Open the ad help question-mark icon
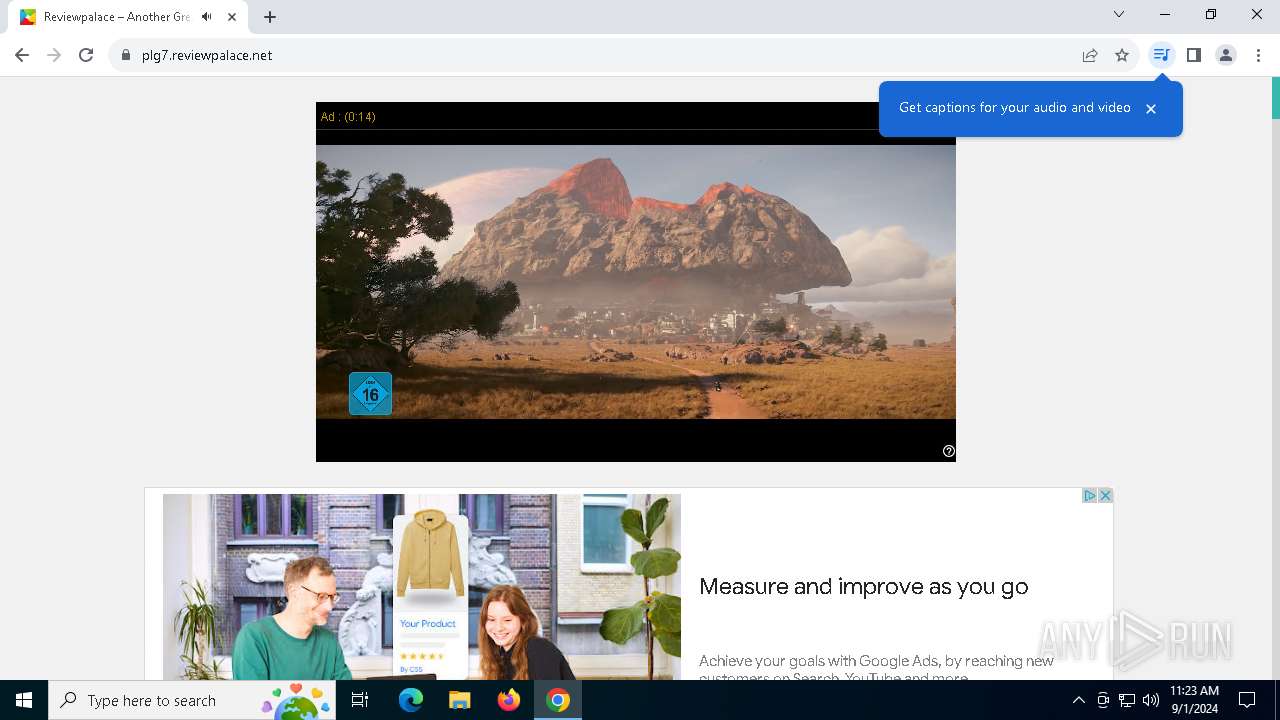 [949, 451]
